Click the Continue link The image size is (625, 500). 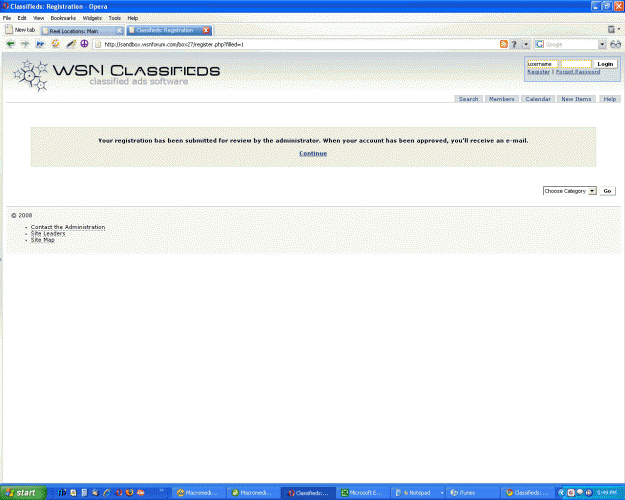point(312,153)
